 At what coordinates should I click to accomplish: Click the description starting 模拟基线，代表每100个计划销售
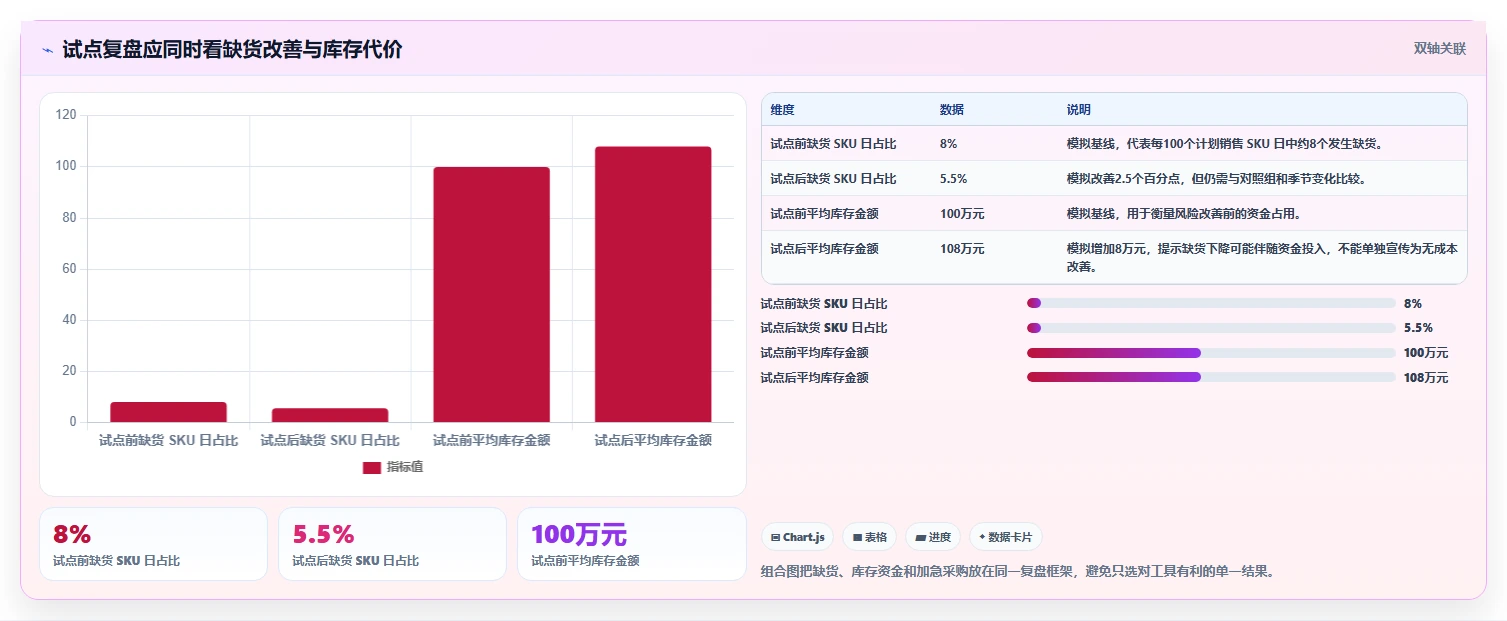(x=1225, y=144)
